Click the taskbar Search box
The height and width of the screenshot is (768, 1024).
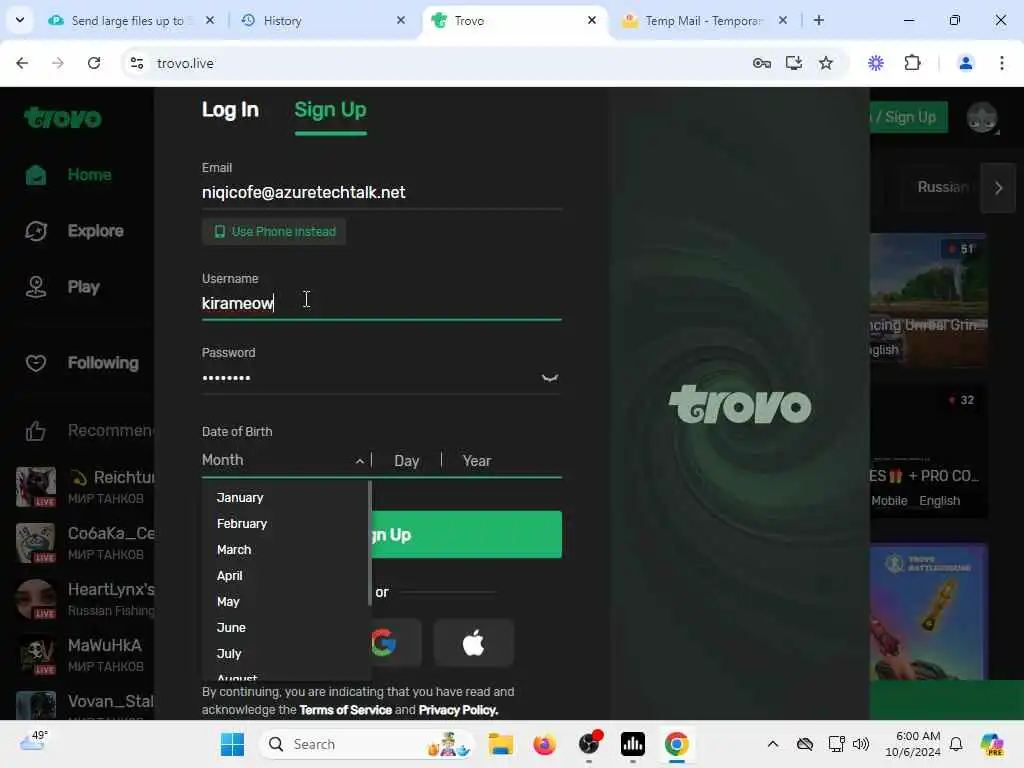(x=368, y=744)
